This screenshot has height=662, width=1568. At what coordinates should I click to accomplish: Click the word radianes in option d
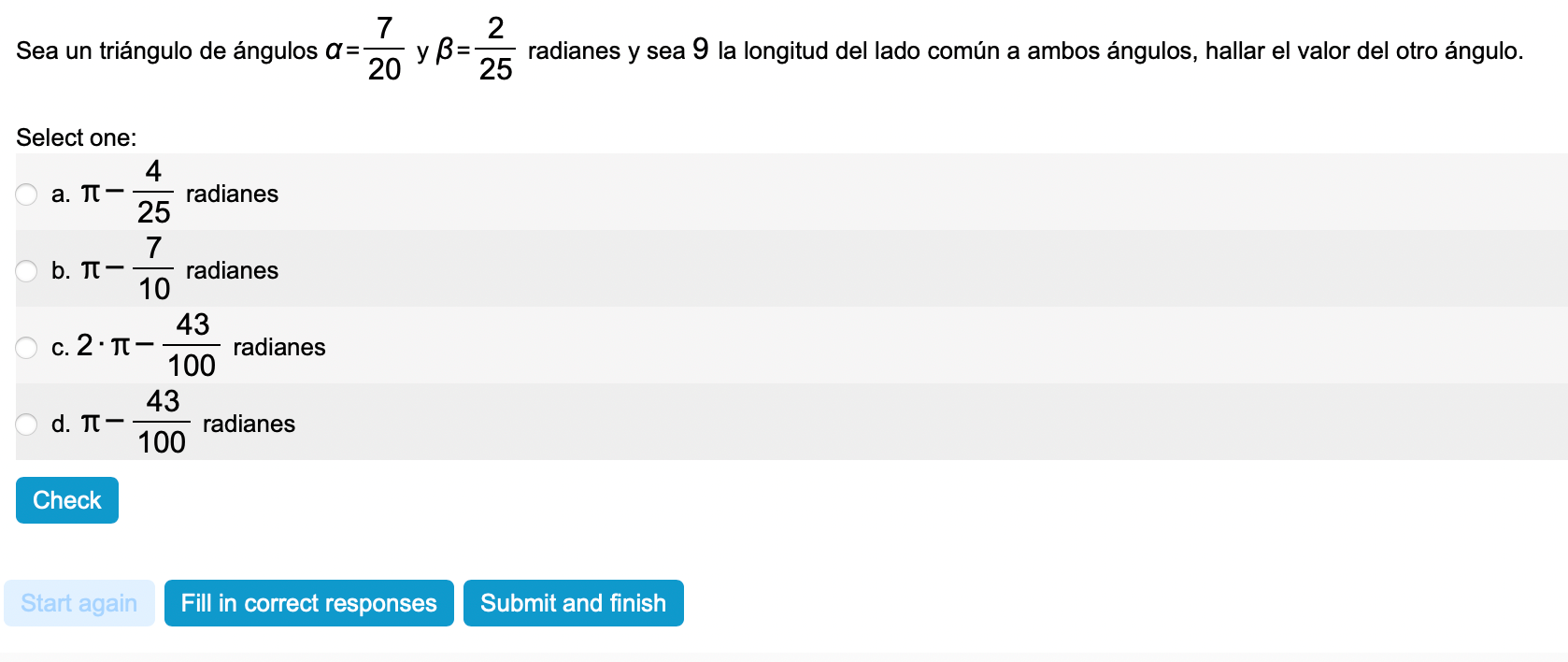[x=249, y=424]
